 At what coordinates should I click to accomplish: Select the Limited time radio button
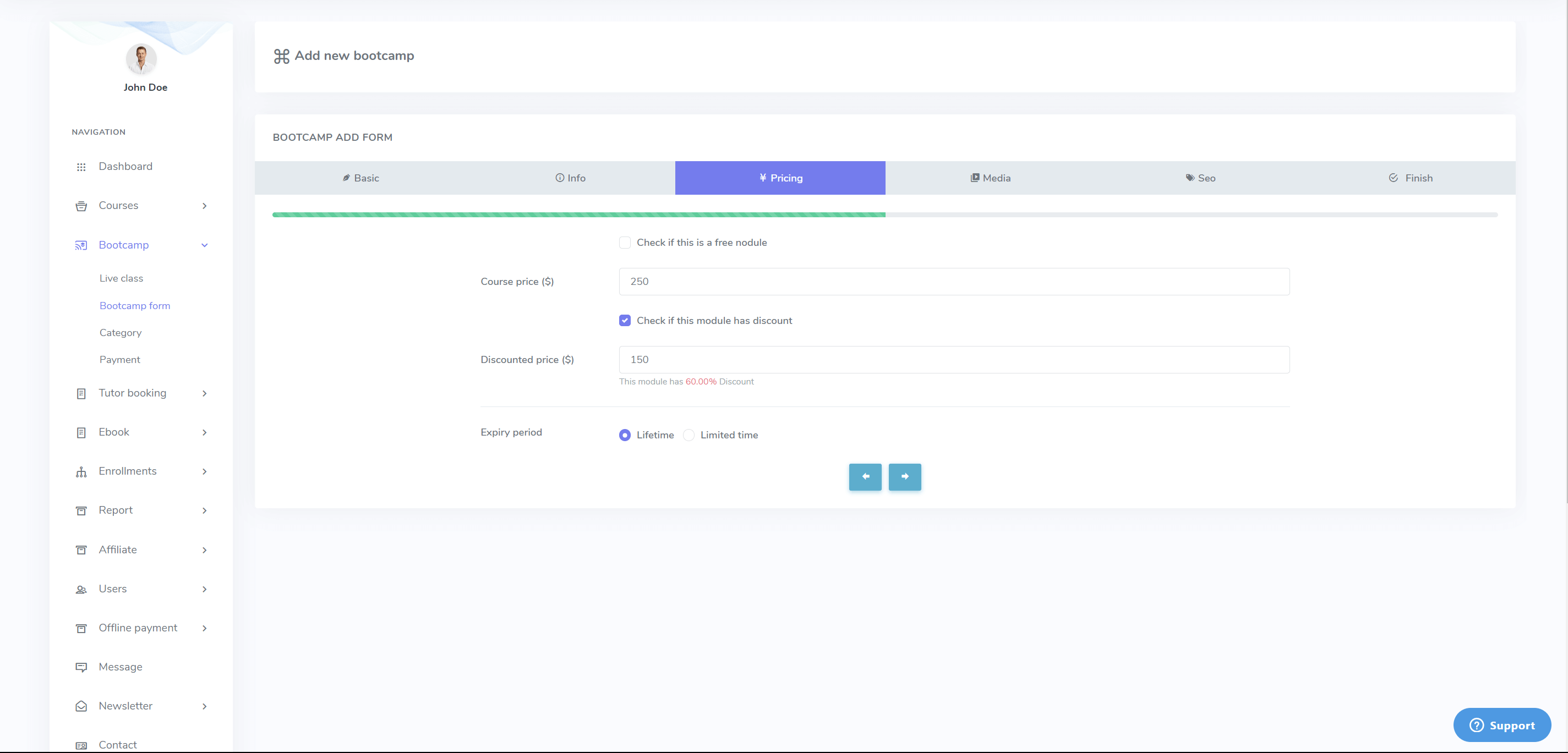689,435
